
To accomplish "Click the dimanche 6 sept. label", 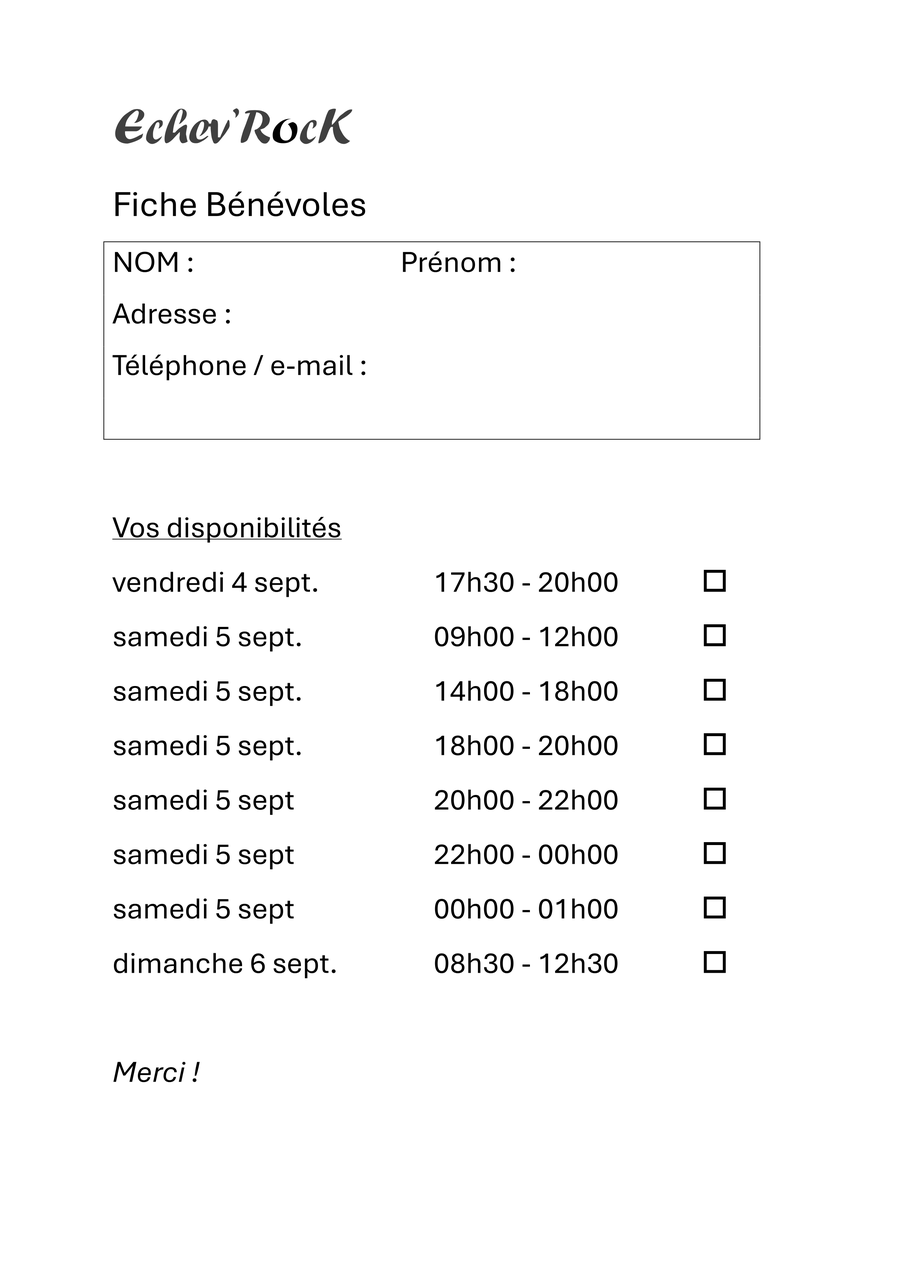I will (225, 964).
